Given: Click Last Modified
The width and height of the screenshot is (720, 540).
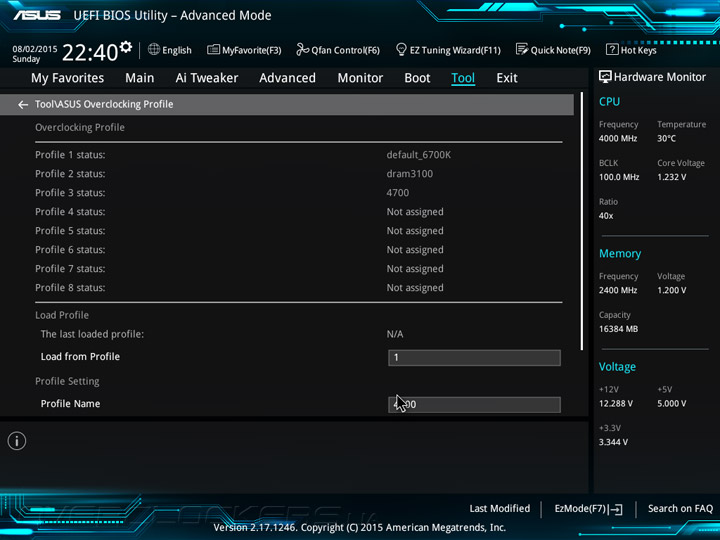Looking at the screenshot, I should (x=500, y=508).
